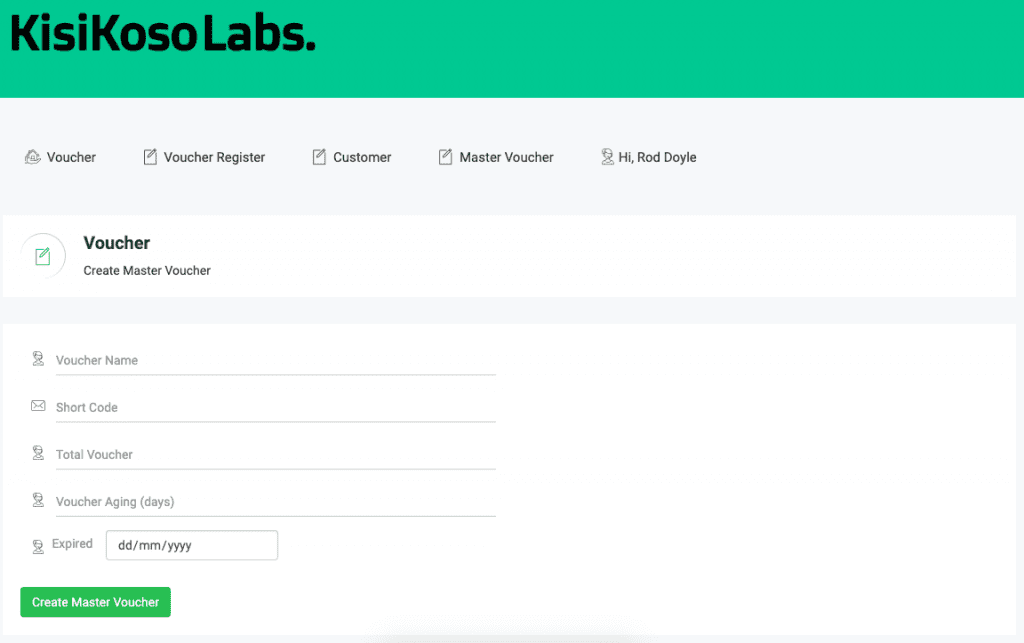Click the Voucher icon in navigation bar
The image size is (1024, 643).
pos(33,157)
